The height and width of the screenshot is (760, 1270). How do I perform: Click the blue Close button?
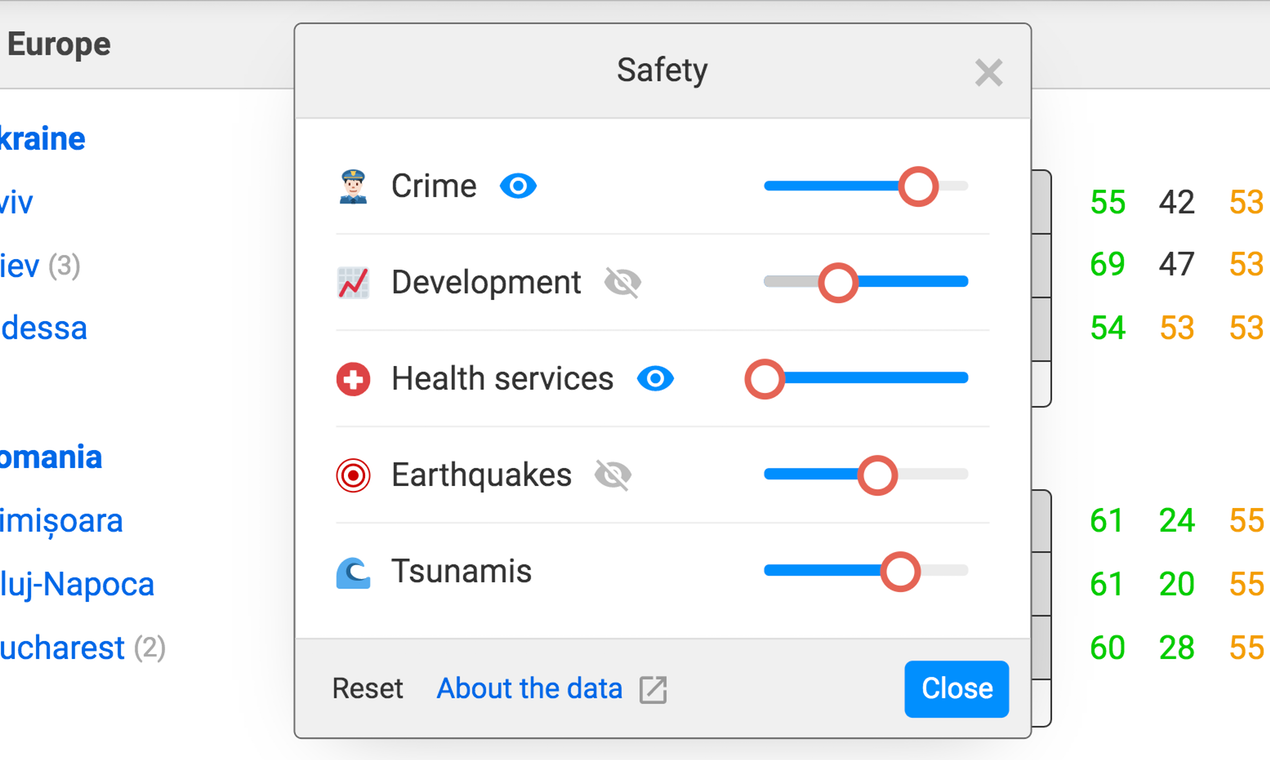coord(956,689)
